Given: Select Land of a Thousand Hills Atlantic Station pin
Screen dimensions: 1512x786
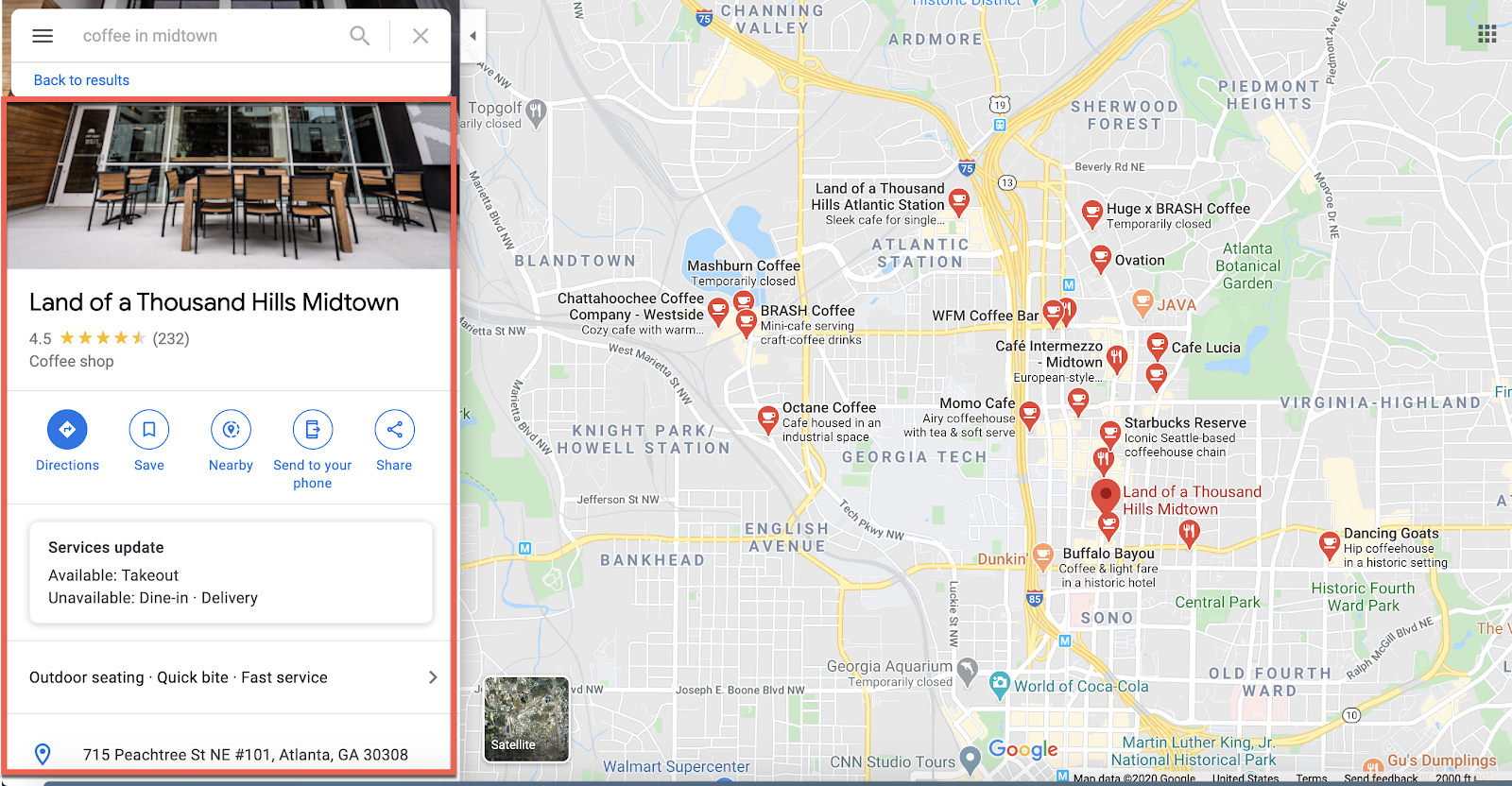Looking at the screenshot, I should (958, 202).
